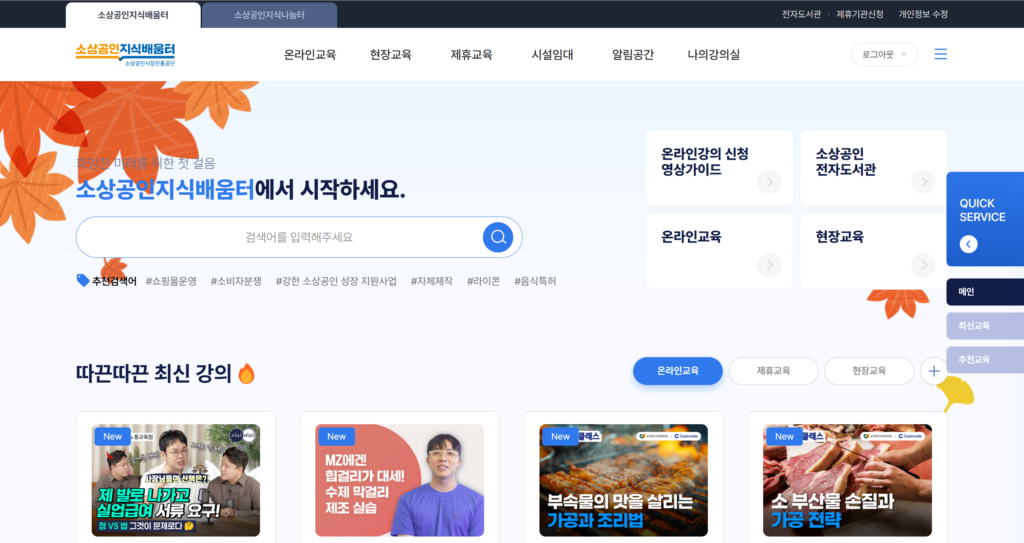Select #라이콘 recommended keyword
This screenshot has height=543, width=1024.
point(483,281)
